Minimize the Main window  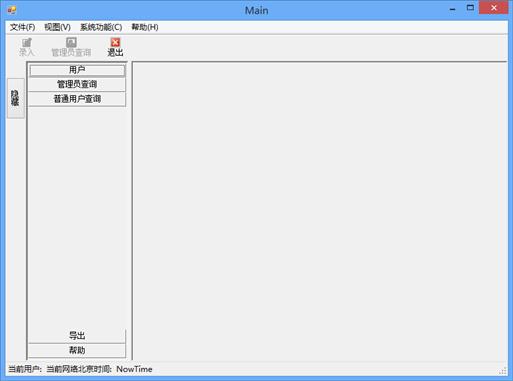452,9
